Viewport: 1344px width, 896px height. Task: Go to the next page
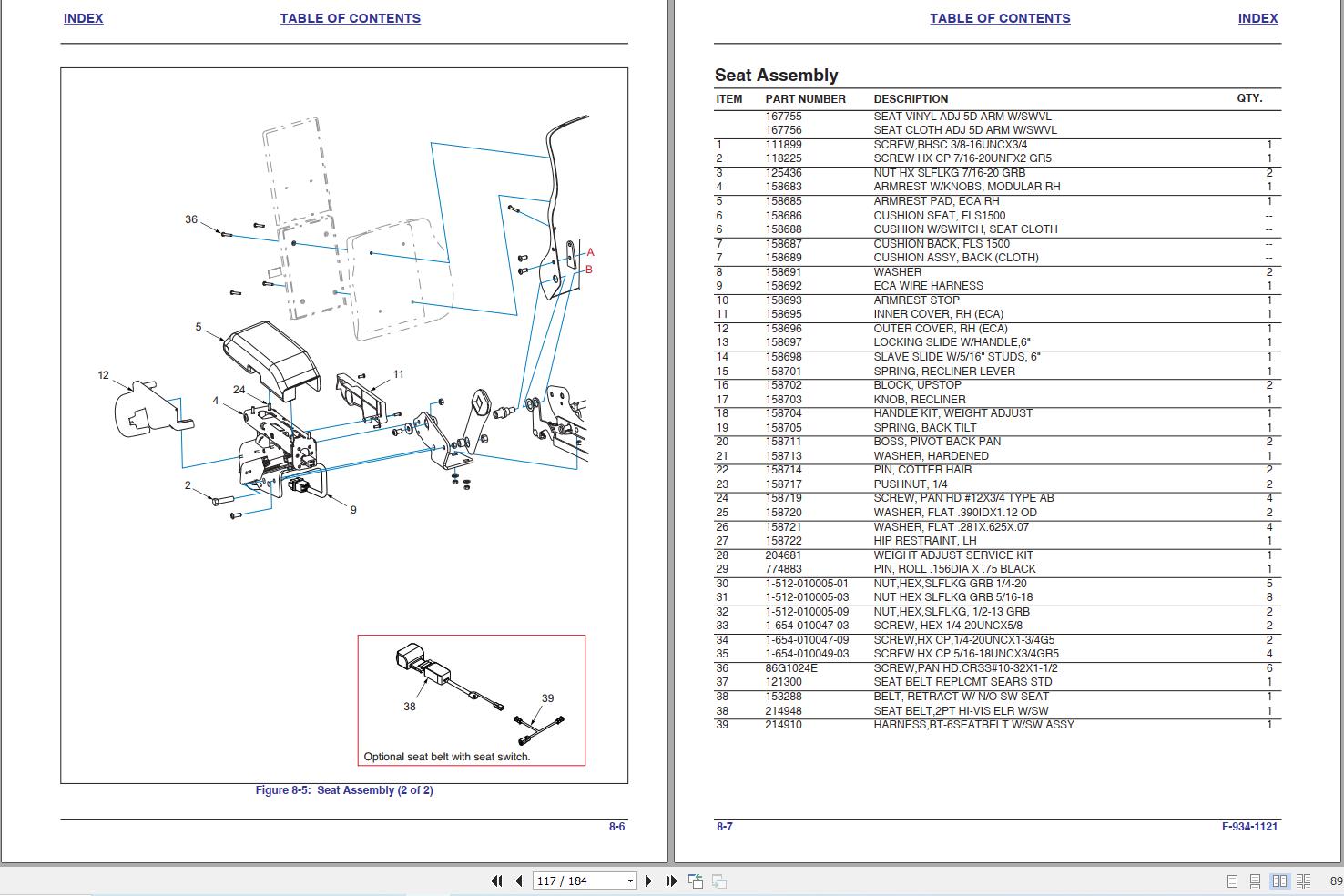648,881
